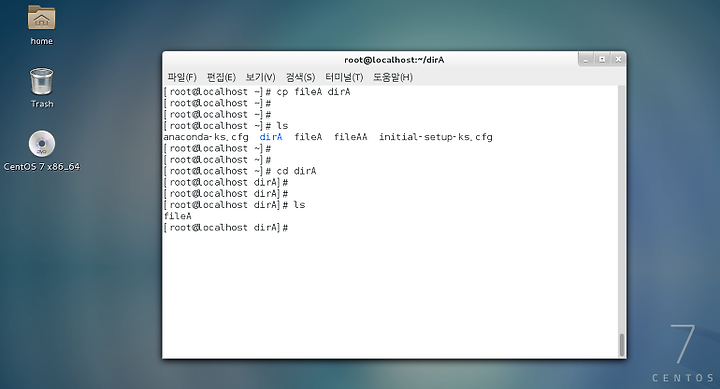Open the 편집(E) menu in the terminal
This screenshot has height=389, width=720.
(221, 77)
